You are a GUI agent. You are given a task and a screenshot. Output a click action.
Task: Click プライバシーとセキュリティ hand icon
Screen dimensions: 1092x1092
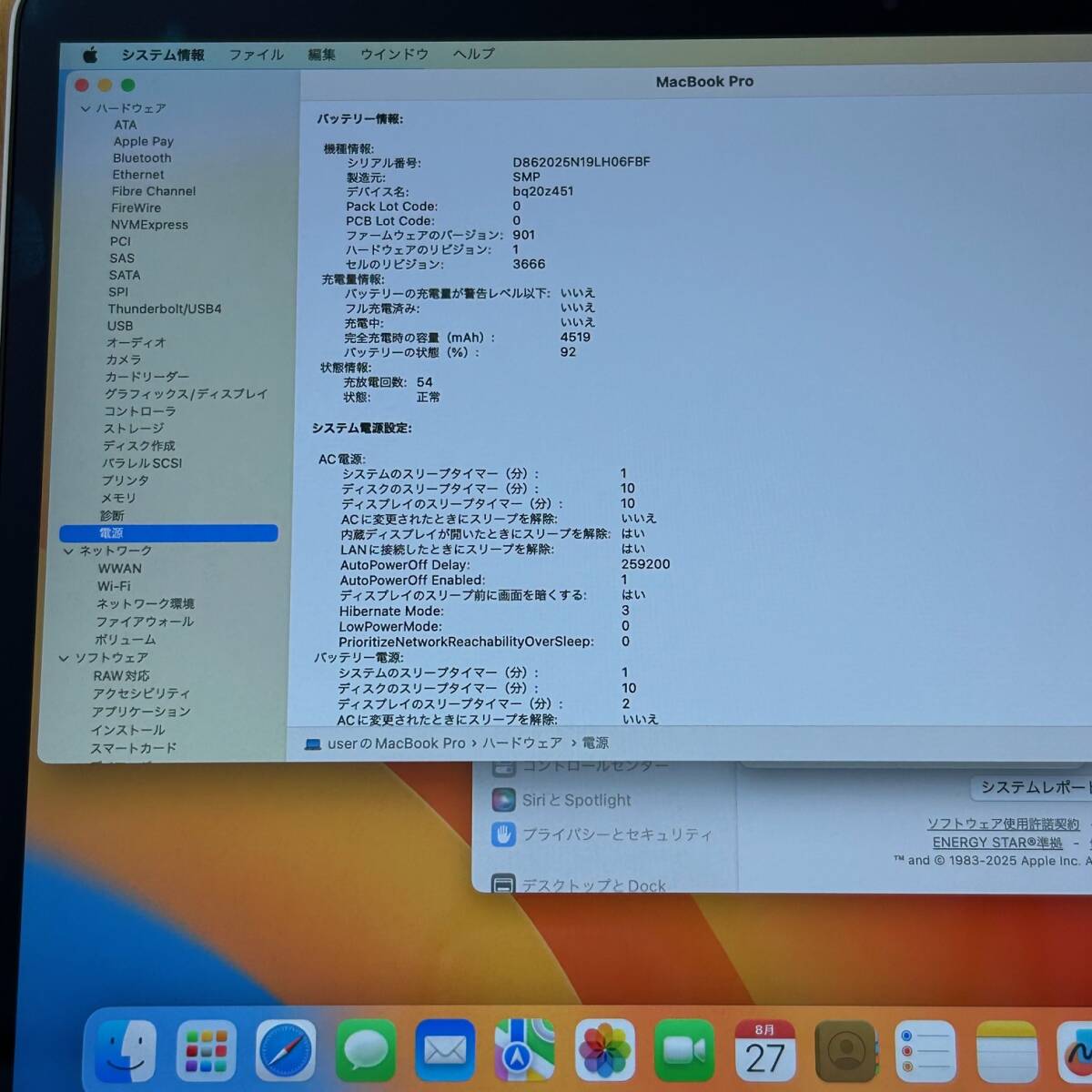pyautogui.click(x=503, y=834)
